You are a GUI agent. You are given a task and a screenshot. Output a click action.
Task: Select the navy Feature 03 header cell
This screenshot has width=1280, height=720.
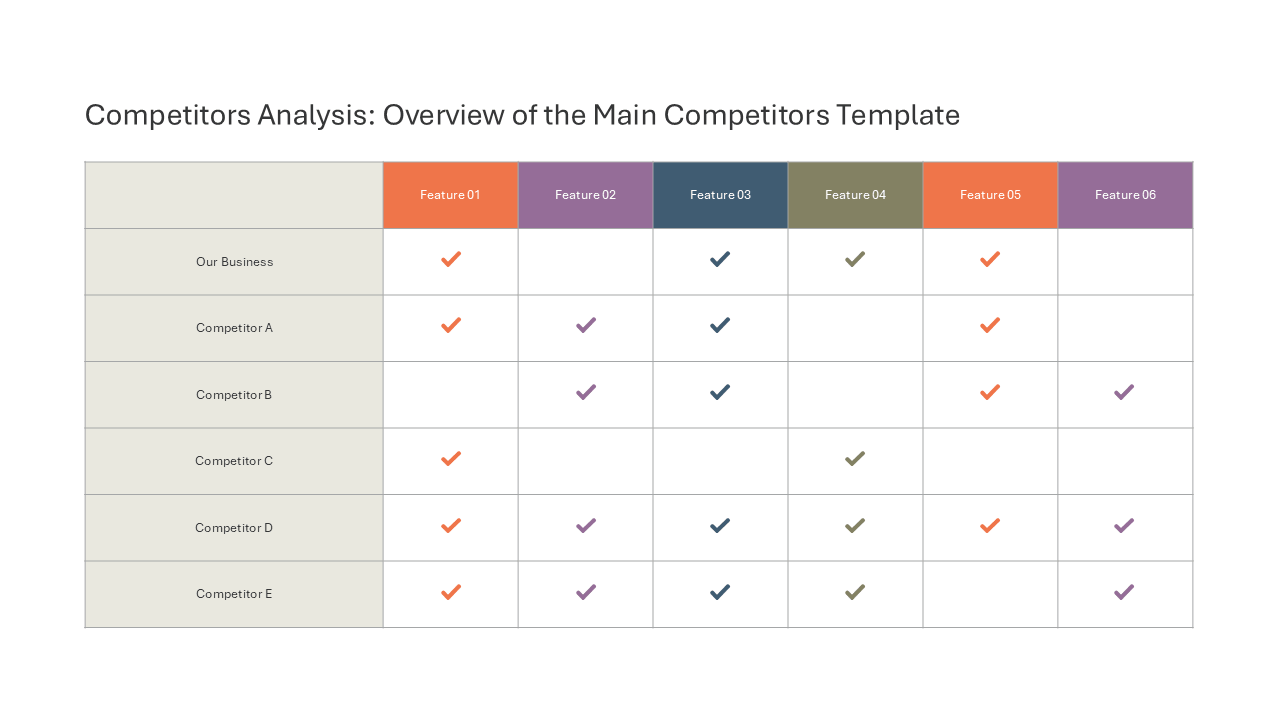point(720,195)
